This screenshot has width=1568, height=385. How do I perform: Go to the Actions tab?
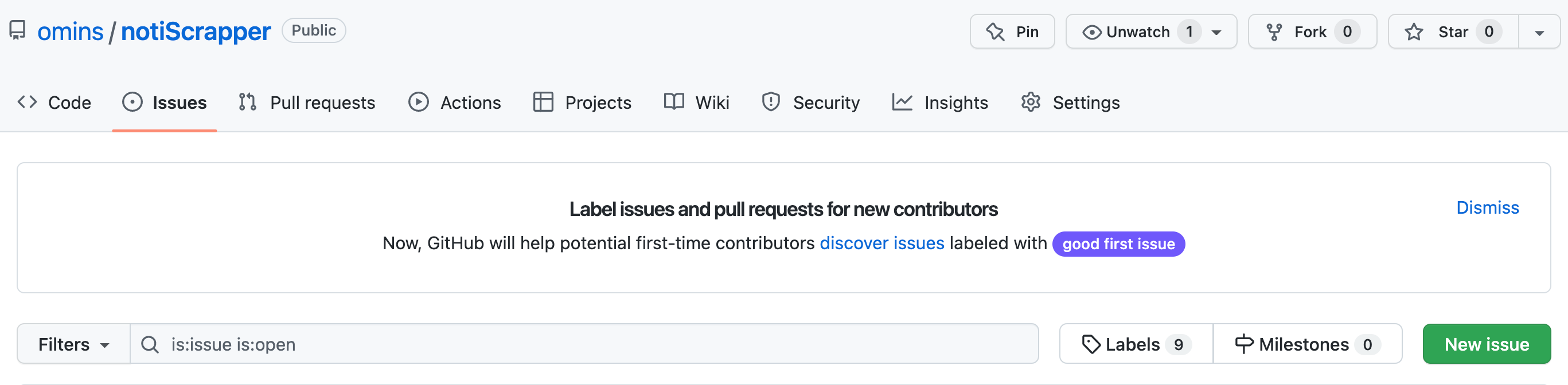click(x=455, y=102)
